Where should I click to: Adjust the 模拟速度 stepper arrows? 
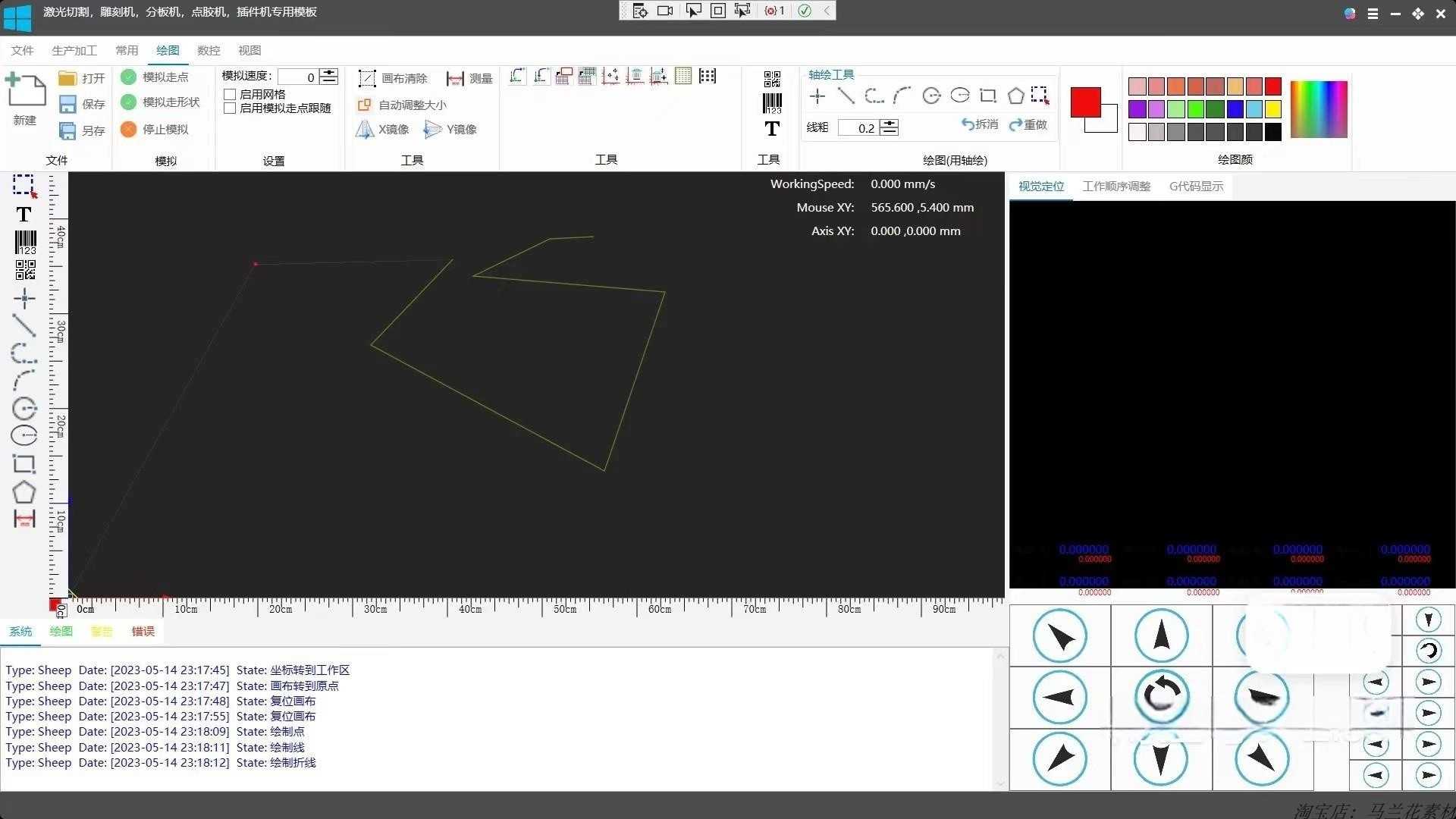[x=329, y=77]
